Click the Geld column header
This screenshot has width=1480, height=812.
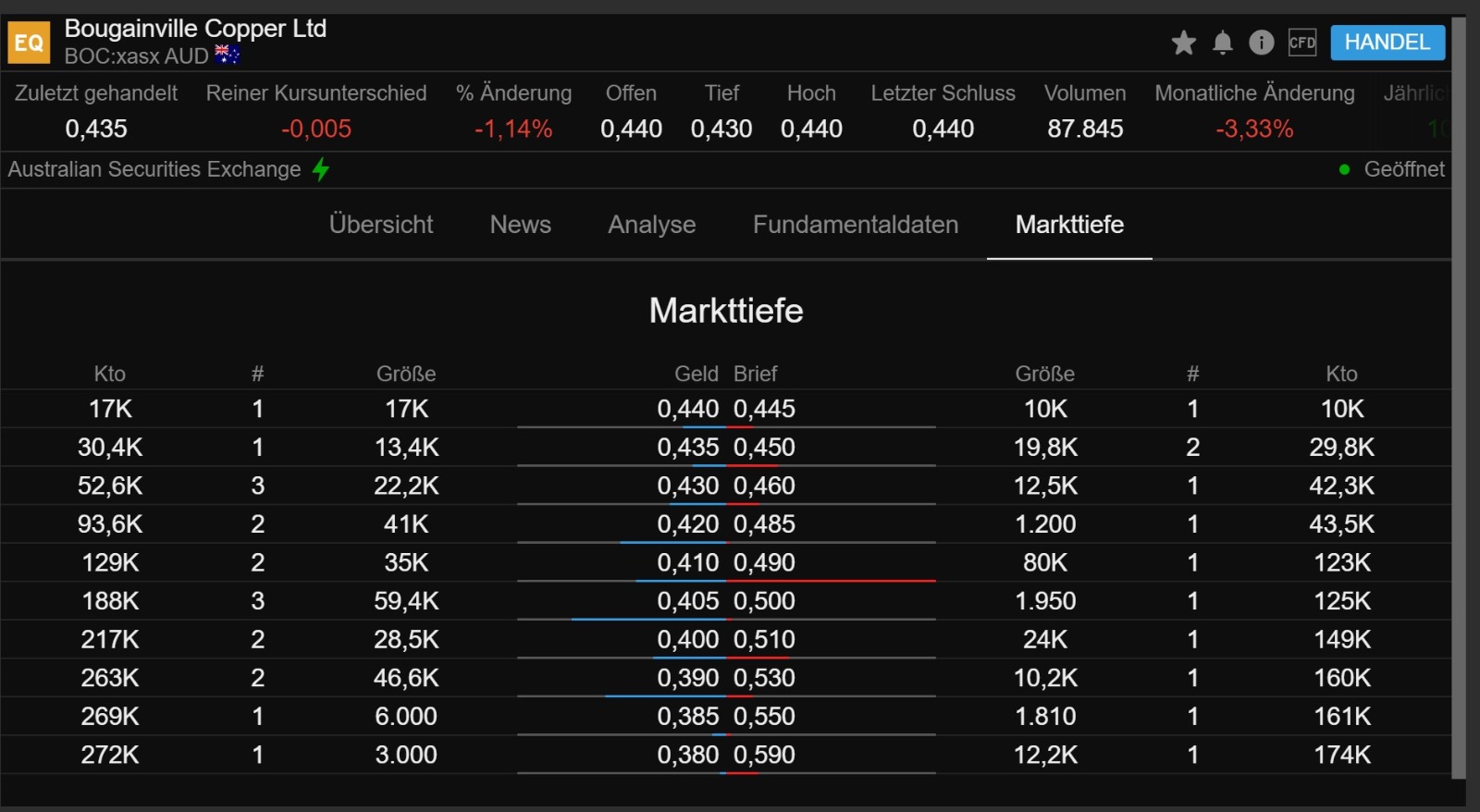(697, 374)
